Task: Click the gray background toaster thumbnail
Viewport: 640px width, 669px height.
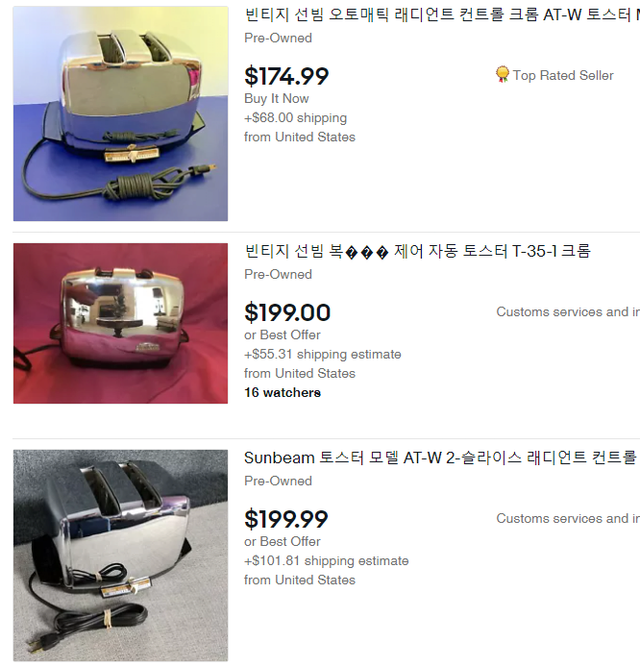Action: pos(120,556)
